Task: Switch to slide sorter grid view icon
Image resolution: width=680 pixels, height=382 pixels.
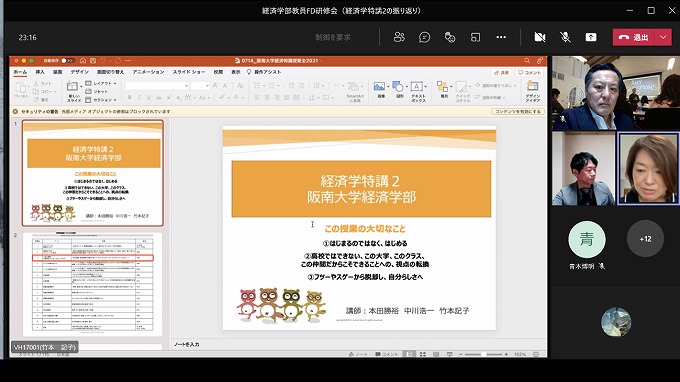Action: 423,354
